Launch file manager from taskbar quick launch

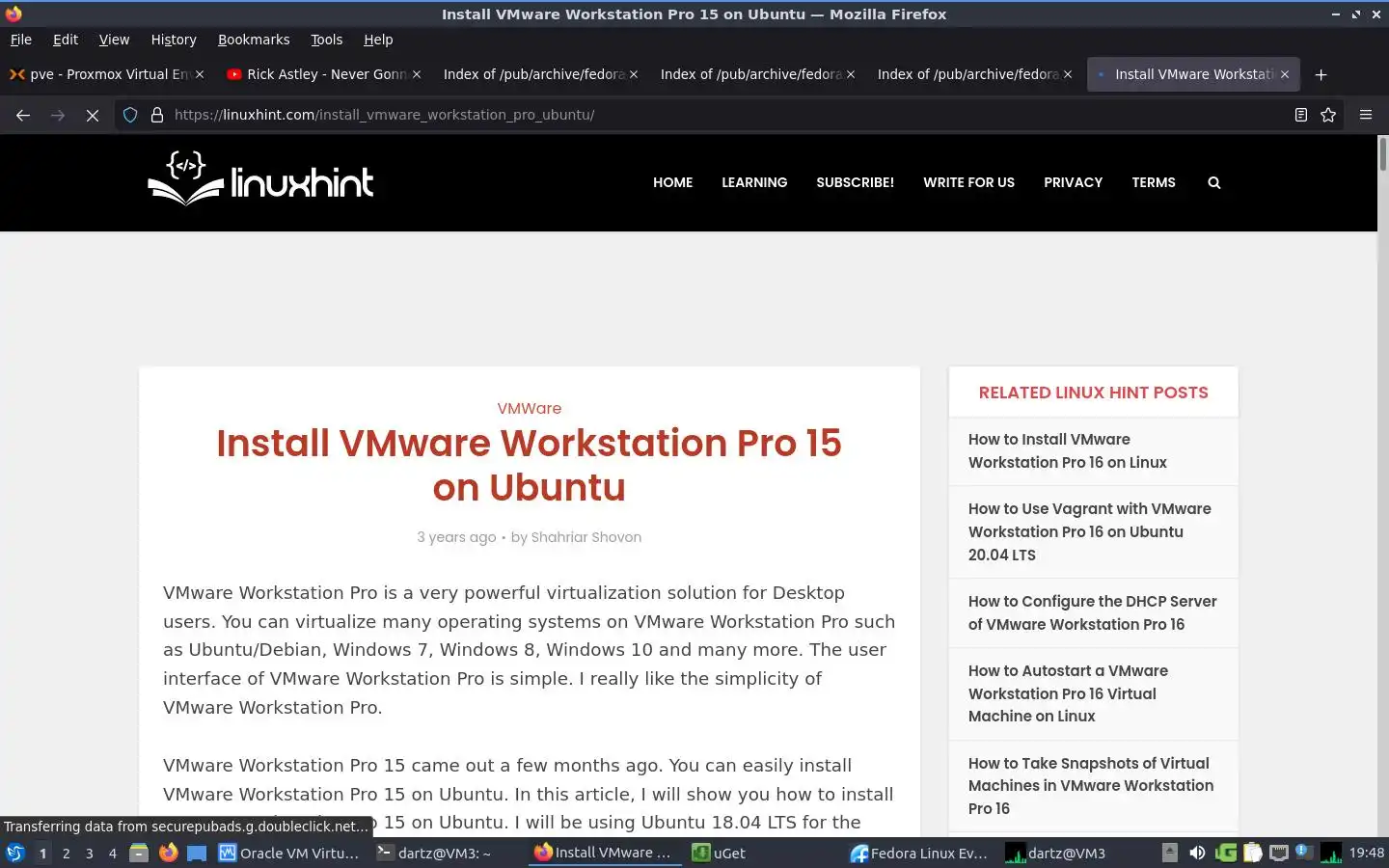click(139, 853)
